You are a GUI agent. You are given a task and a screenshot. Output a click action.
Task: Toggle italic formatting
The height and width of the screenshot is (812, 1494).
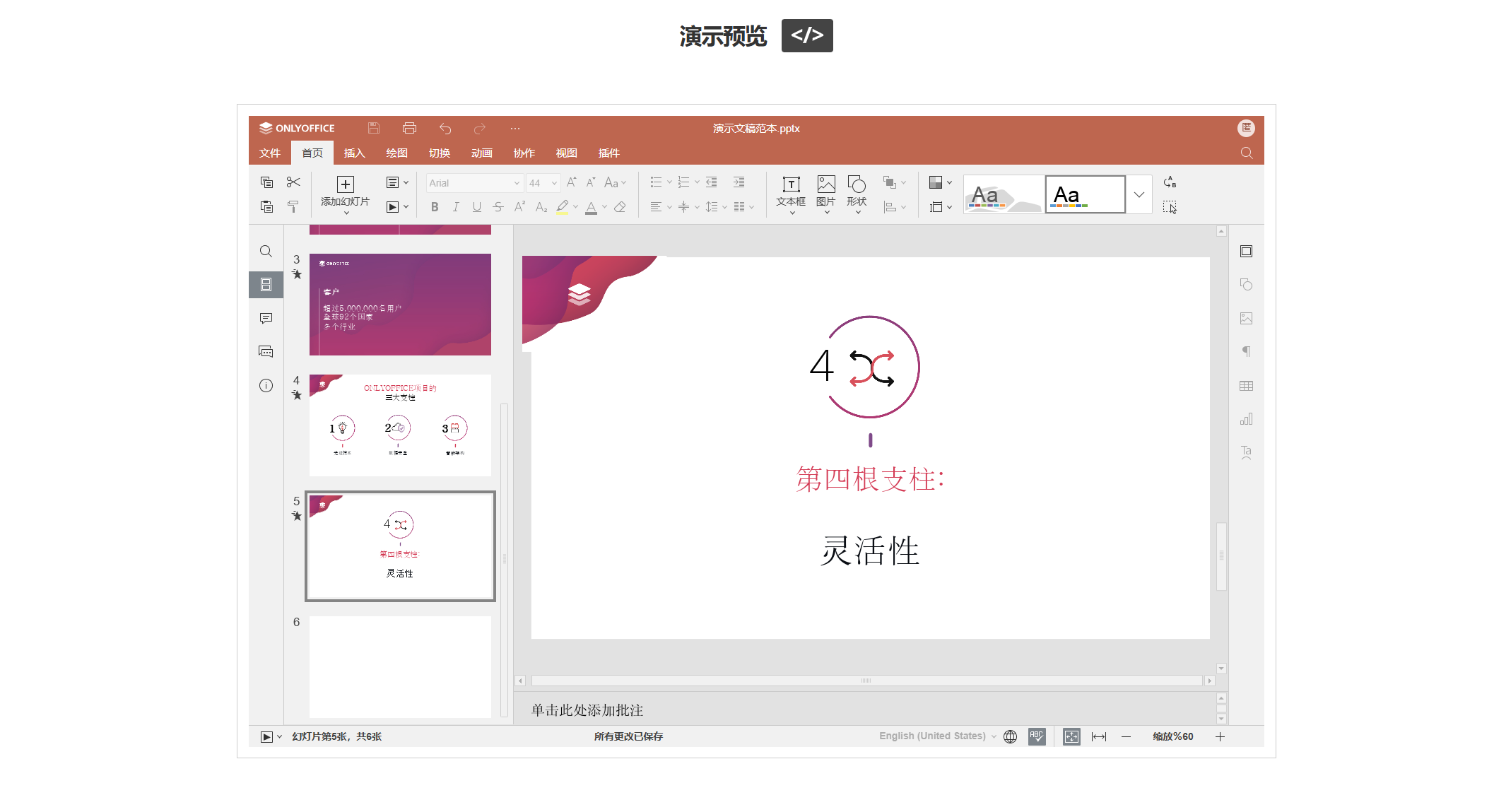tap(456, 207)
